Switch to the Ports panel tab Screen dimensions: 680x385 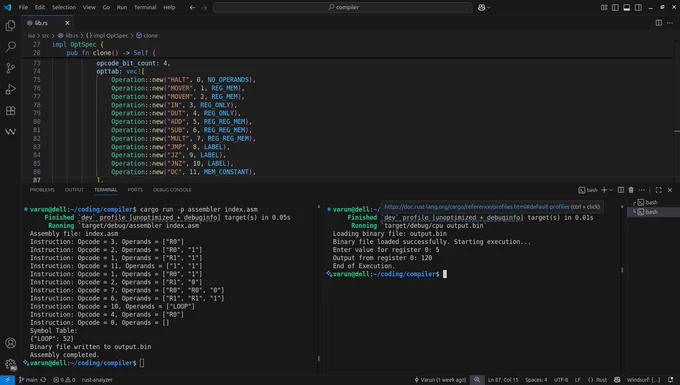(135, 190)
